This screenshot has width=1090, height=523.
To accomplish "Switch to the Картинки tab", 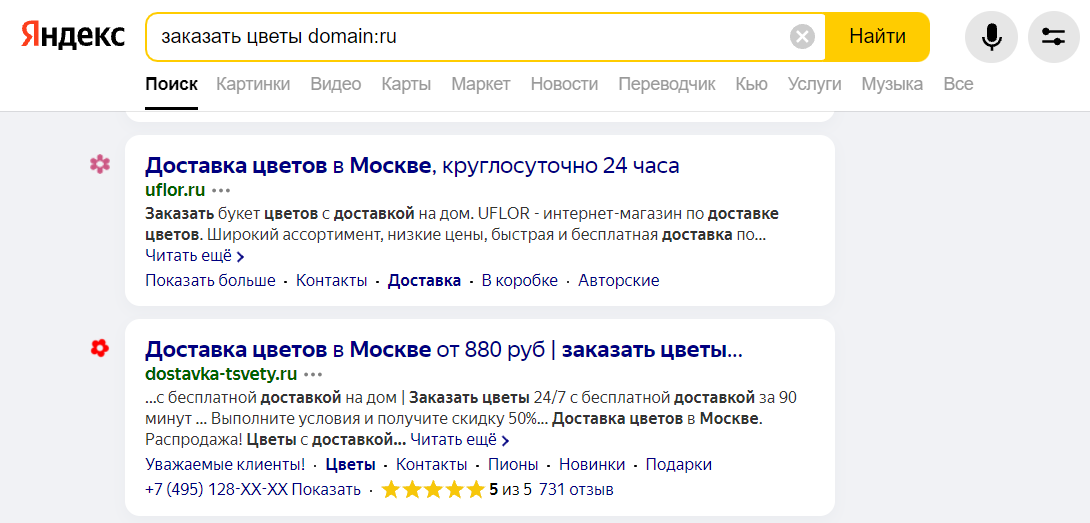I will click(253, 85).
